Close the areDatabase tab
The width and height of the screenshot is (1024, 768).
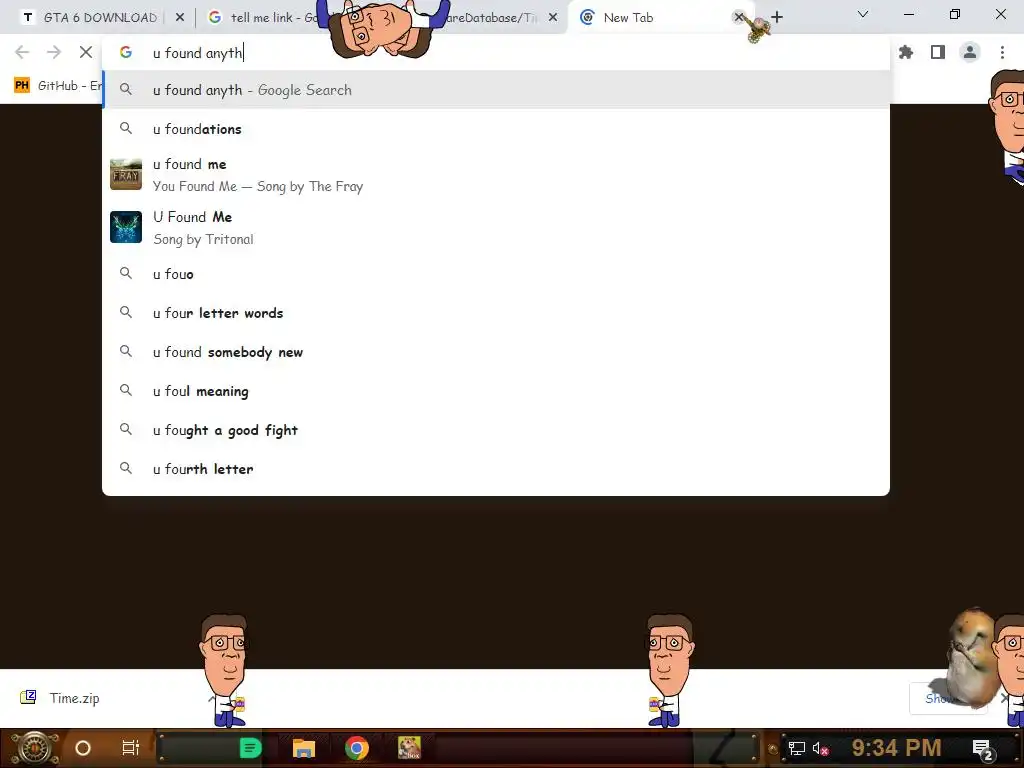tap(552, 18)
